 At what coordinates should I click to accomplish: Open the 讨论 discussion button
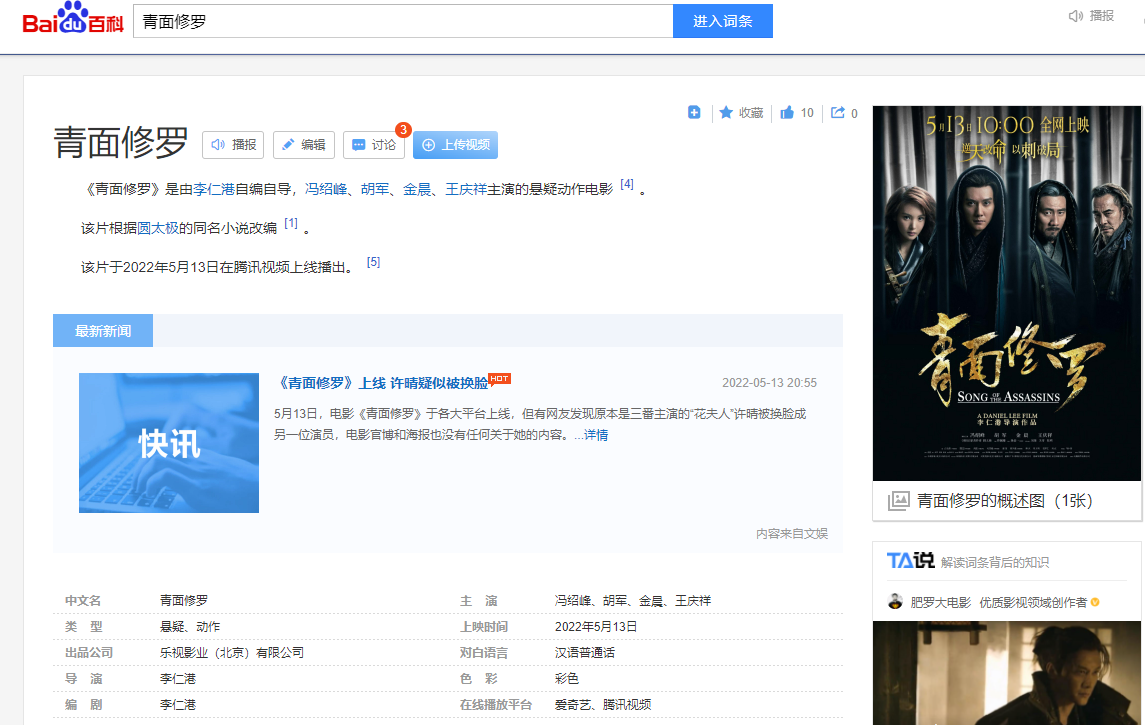[x=374, y=145]
